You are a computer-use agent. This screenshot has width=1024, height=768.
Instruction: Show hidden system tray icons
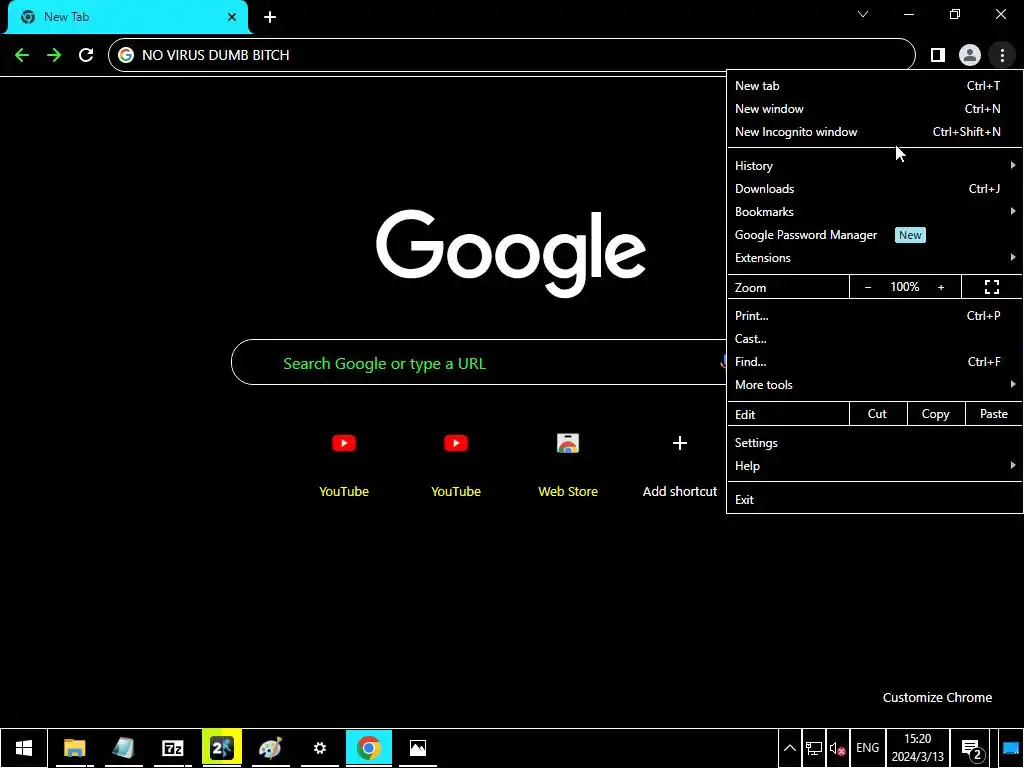(x=790, y=748)
